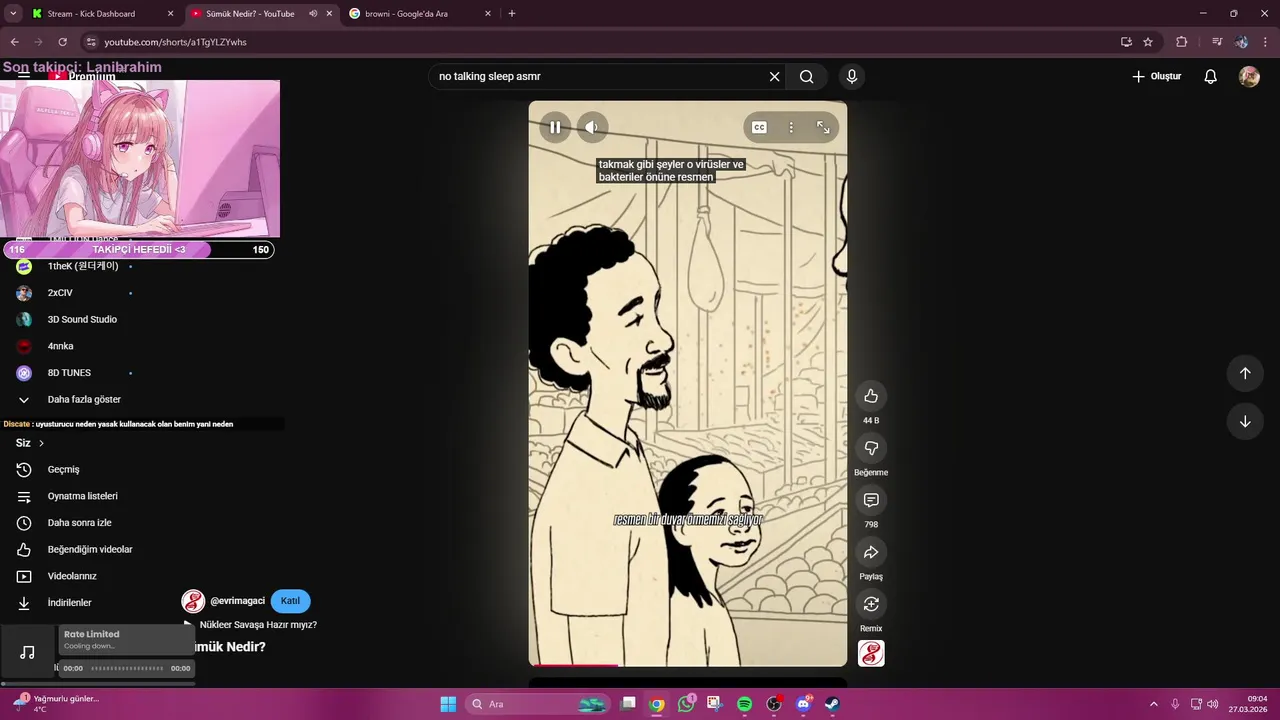
Task: Click into the YouTube search field
Action: point(600,76)
